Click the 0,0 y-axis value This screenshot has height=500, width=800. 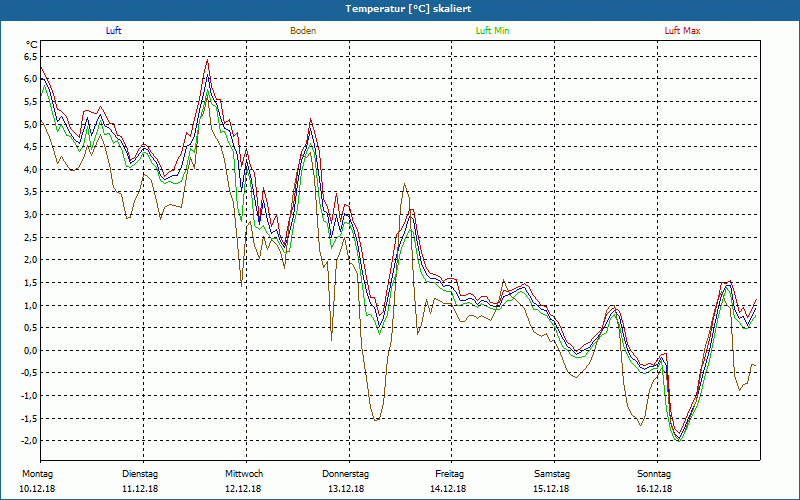tap(31, 351)
